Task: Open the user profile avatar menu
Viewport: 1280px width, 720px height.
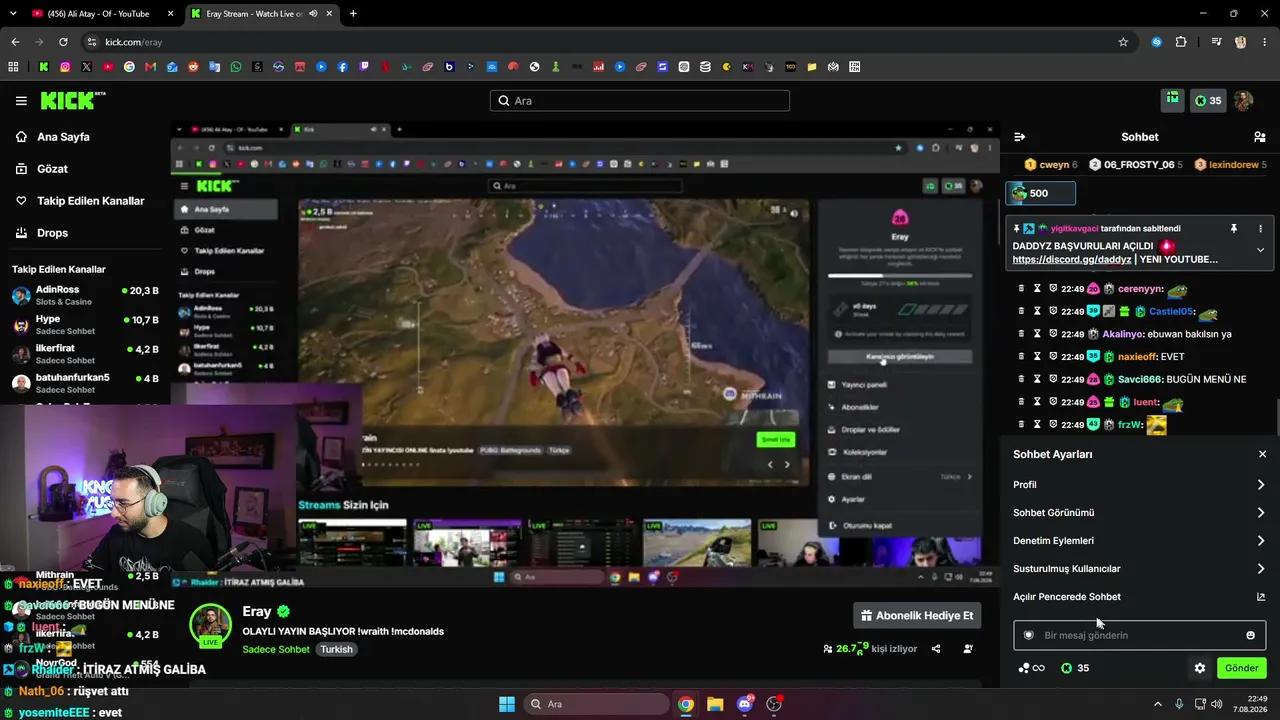Action: [x=1243, y=100]
